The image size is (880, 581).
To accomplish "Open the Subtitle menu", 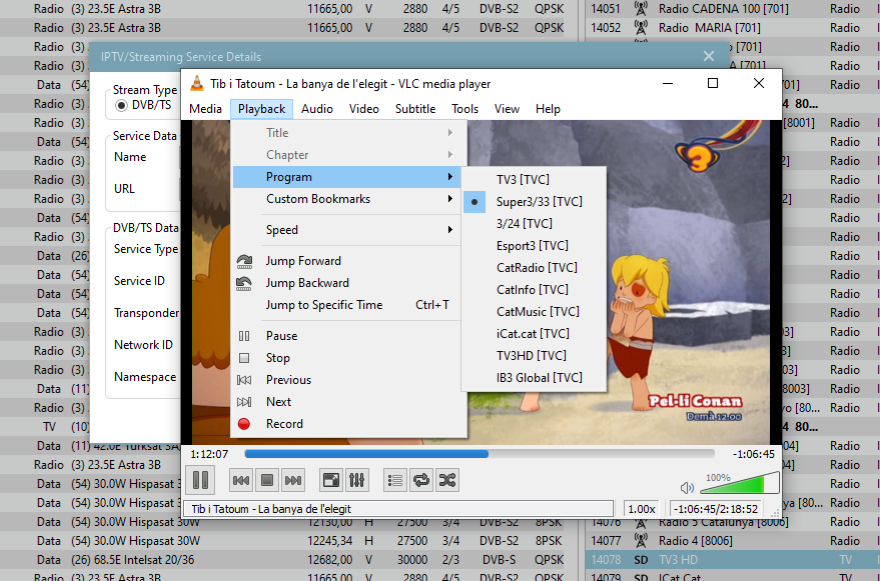I will pyautogui.click(x=415, y=109).
